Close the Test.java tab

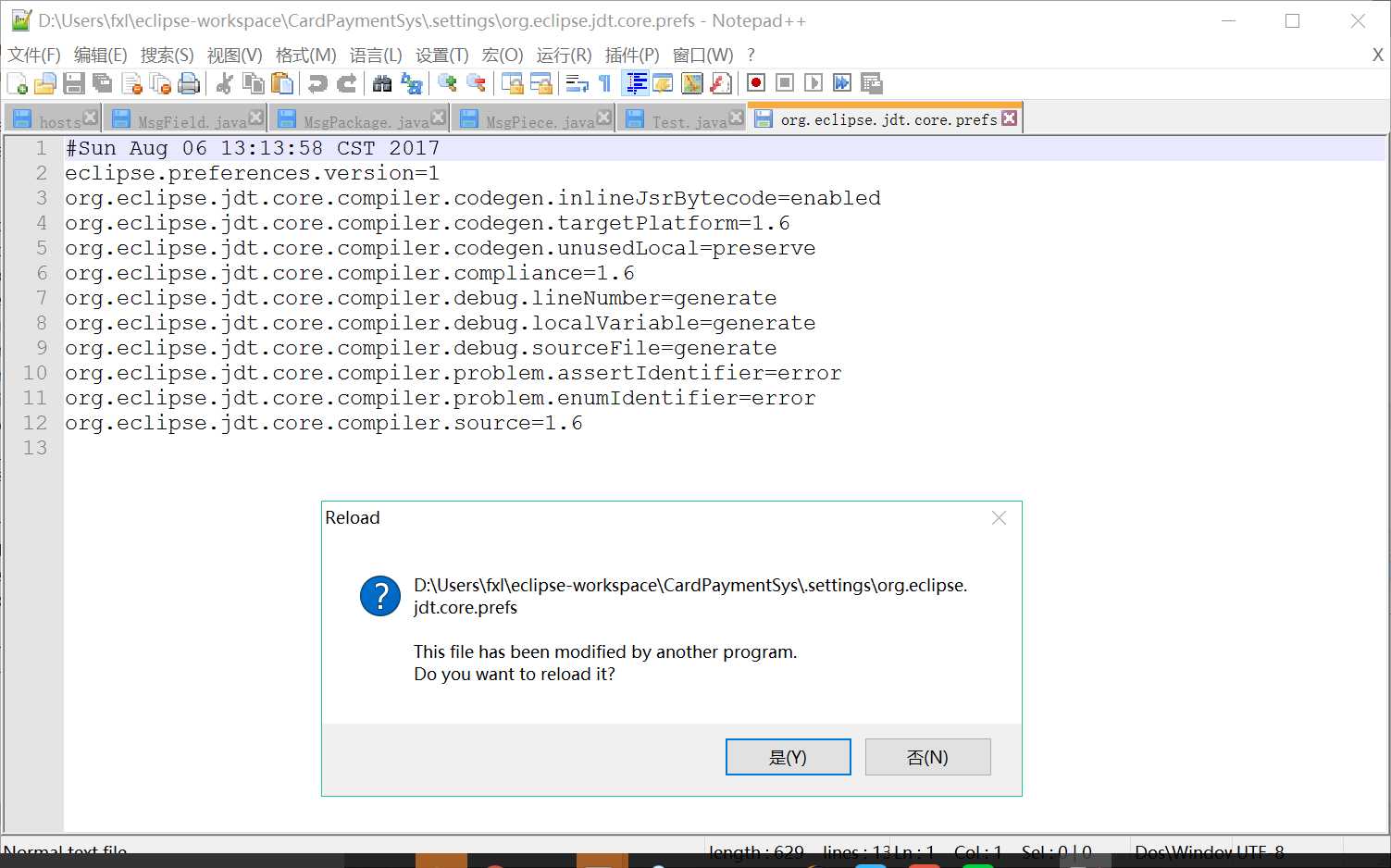[736, 118]
